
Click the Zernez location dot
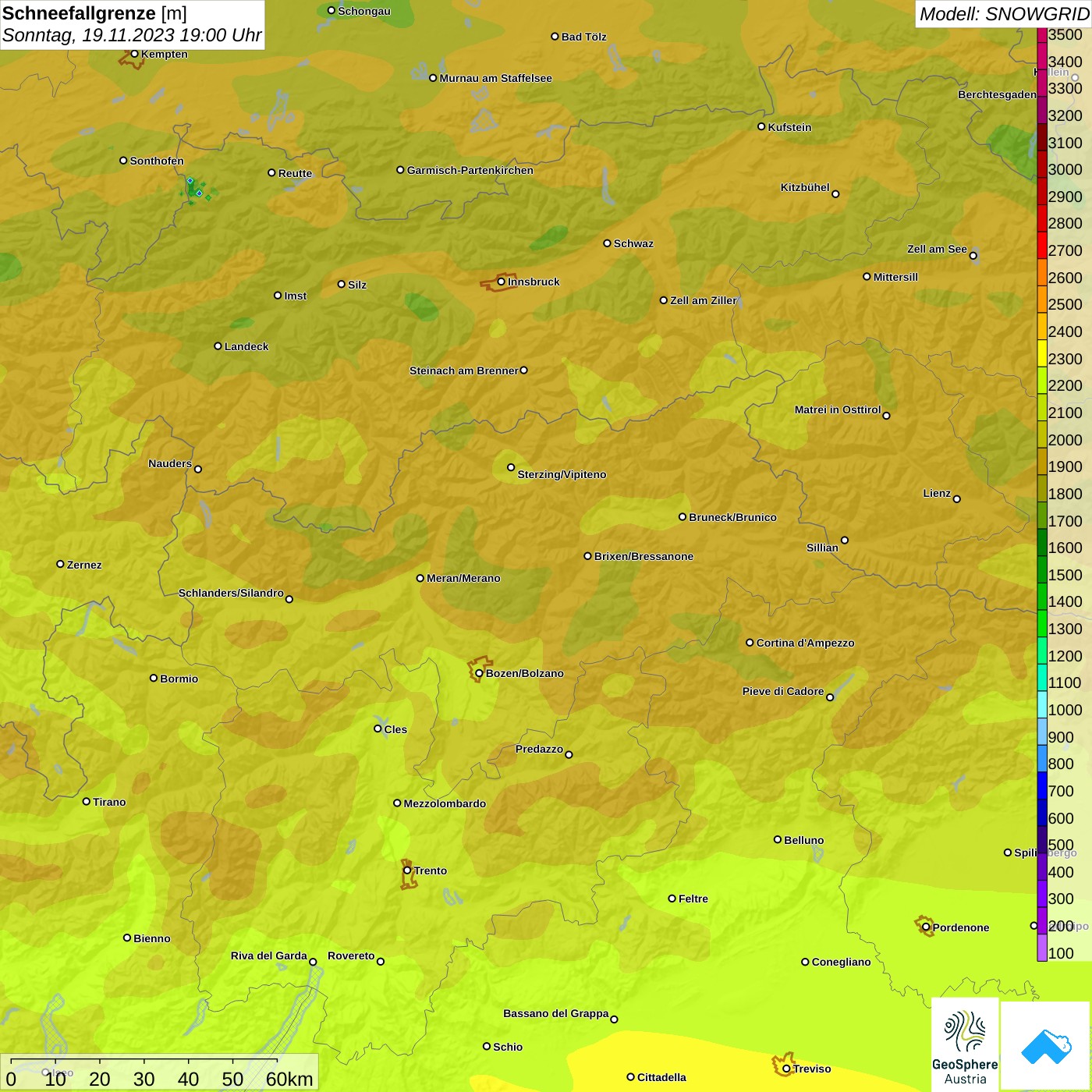[x=60, y=564]
